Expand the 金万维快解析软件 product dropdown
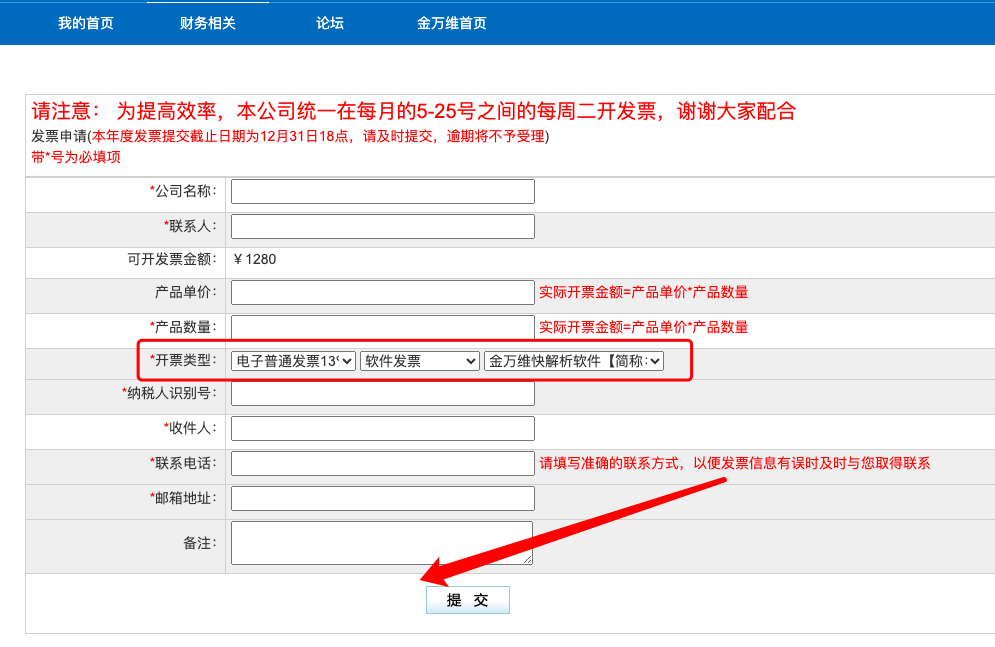The width and height of the screenshot is (995, 647). tap(574, 362)
